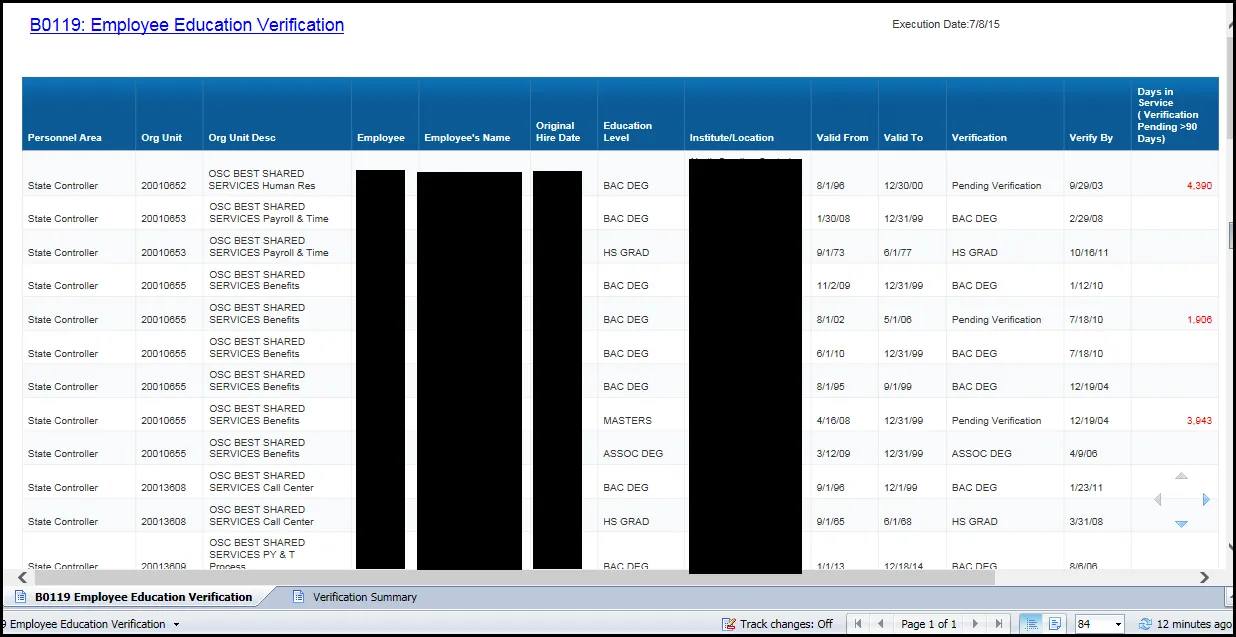Go to the first page of report
The height and width of the screenshot is (637, 1236).
[857, 624]
